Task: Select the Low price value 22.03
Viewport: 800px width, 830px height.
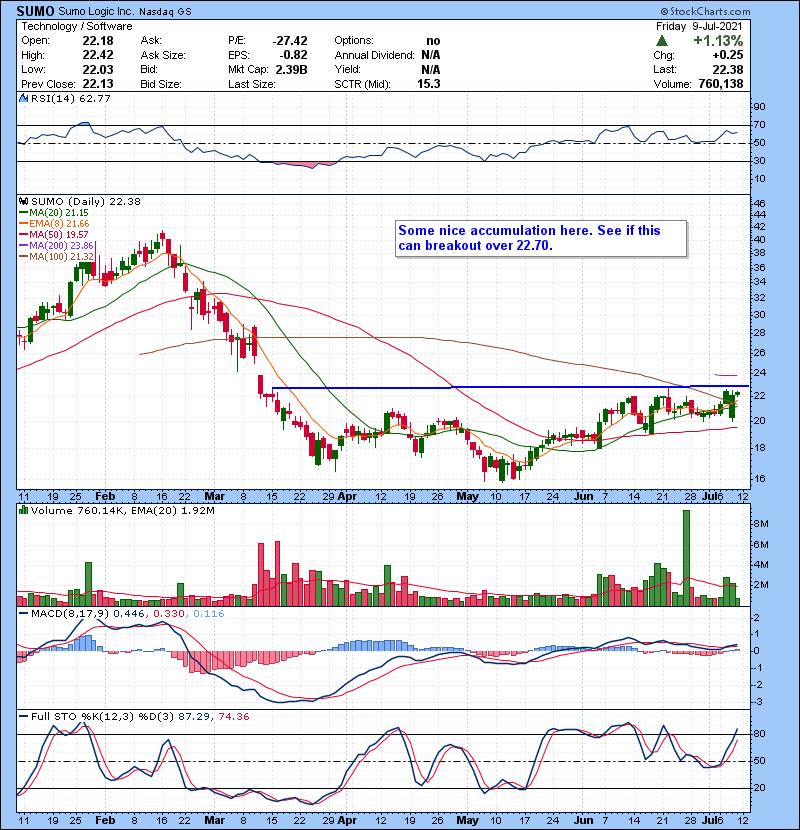Action: 98,69
